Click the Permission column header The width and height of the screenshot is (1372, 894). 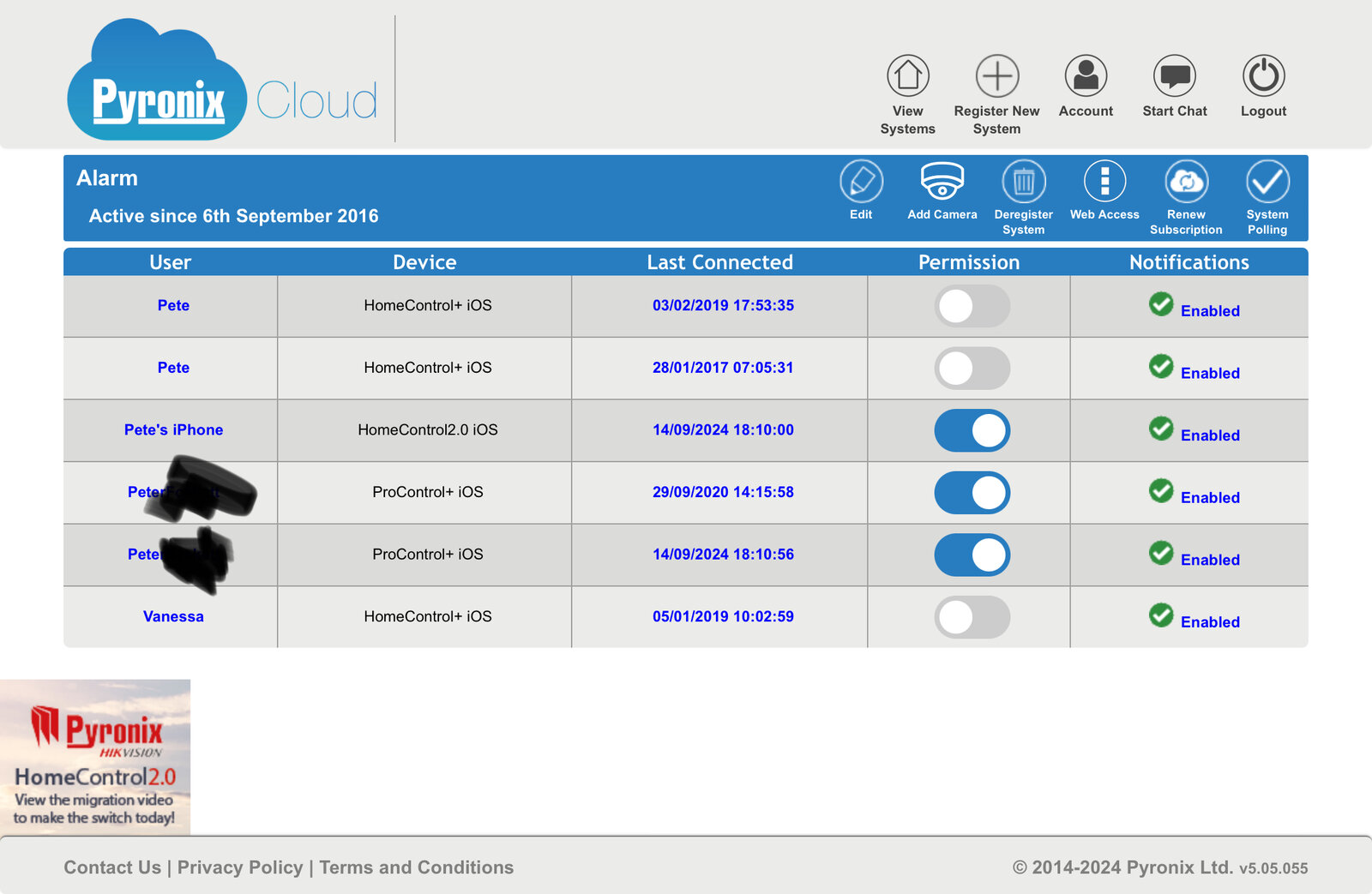point(969,262)
